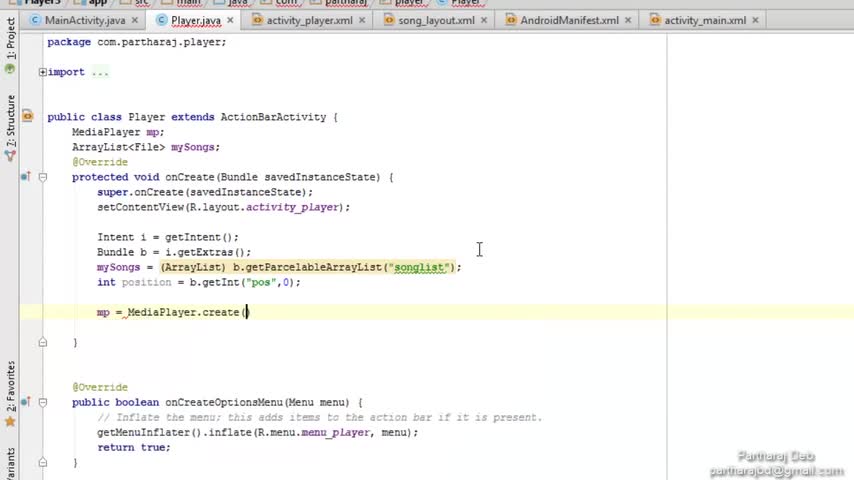Click the XML icon on song_layout.xml tab

[x=389, y=20]
